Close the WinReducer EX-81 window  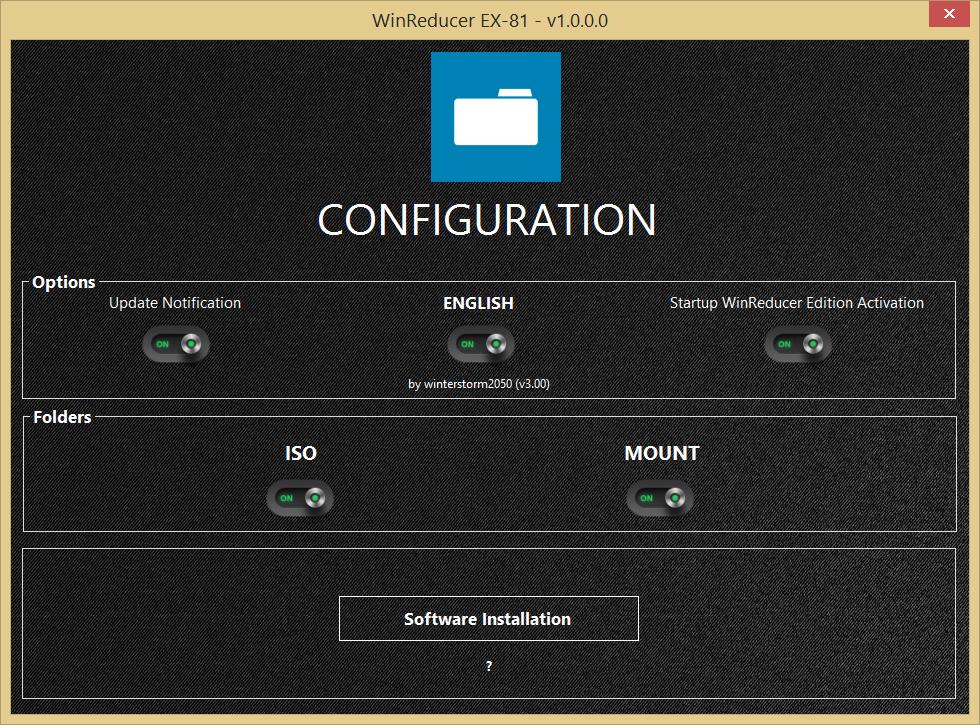tap(949, 14)
